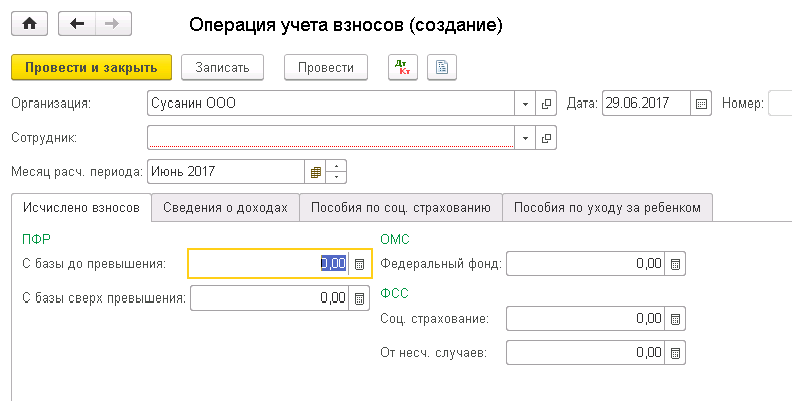
Task: Open the Организация record link button
Action: click(x=547, y=103)
